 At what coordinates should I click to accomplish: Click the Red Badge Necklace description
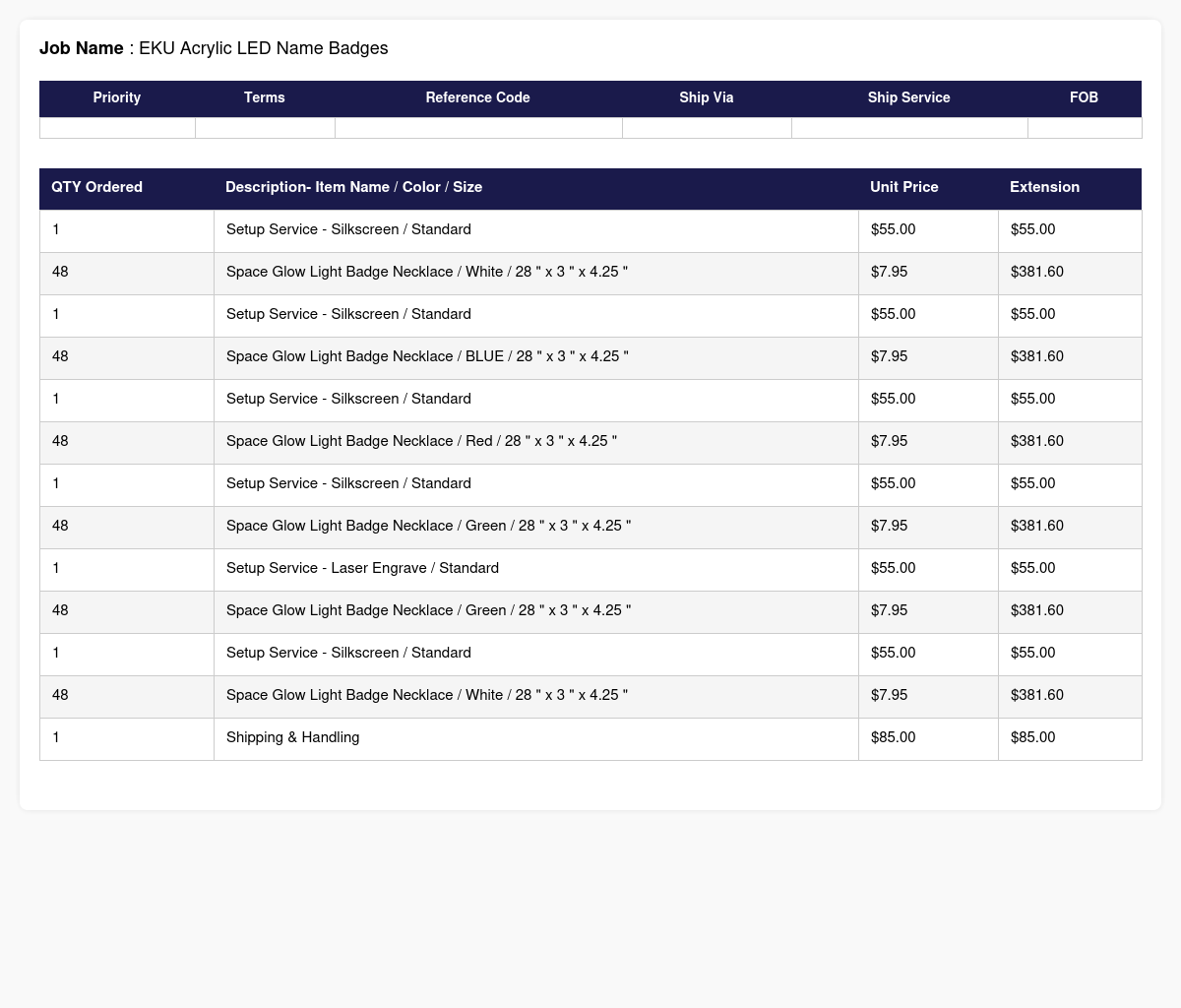coord(421,441)
